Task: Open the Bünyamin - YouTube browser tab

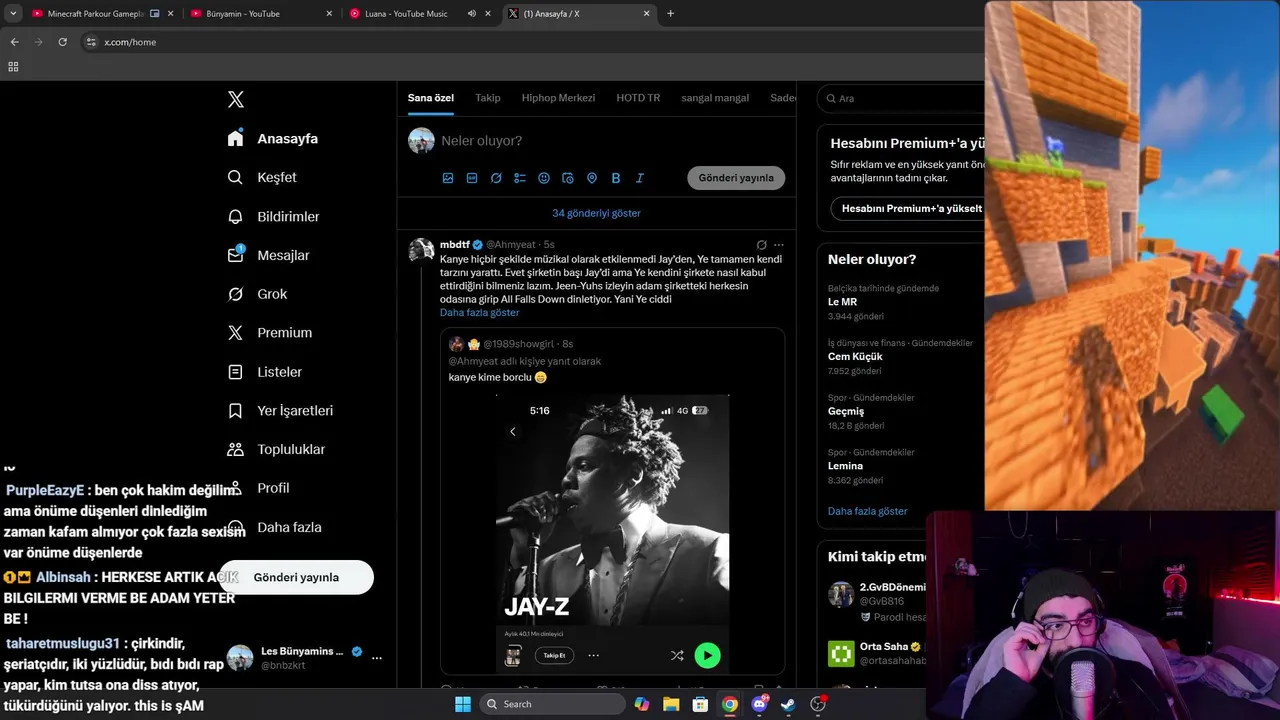Action: (x=260, y=14)
